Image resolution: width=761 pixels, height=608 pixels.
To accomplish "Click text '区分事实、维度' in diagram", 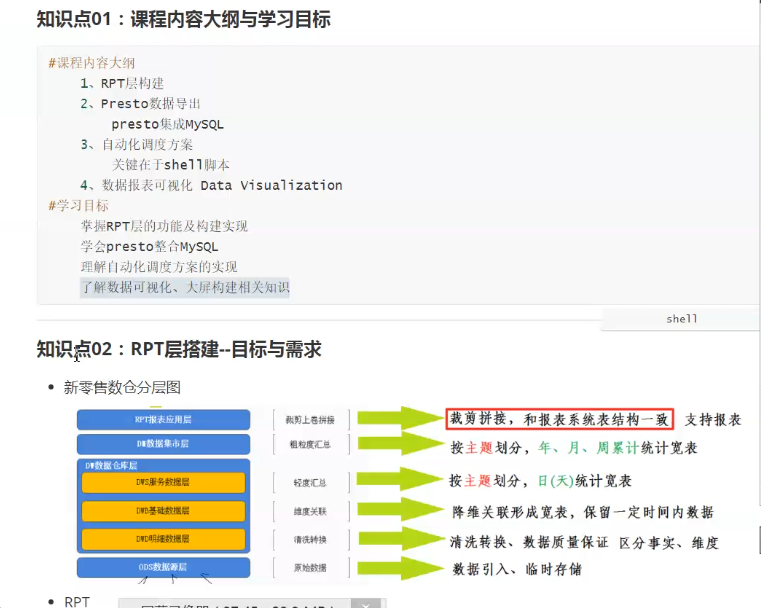I will click(669, 543).
